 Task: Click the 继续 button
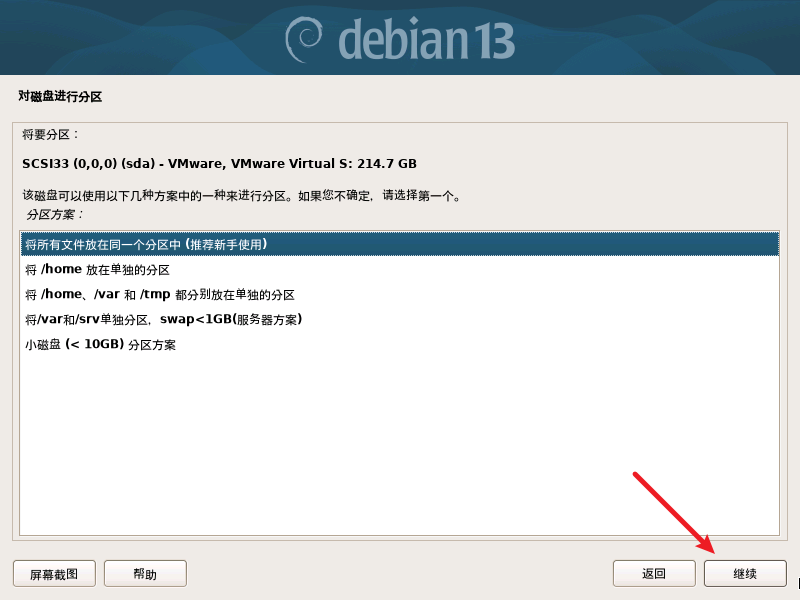click(745, 573)
